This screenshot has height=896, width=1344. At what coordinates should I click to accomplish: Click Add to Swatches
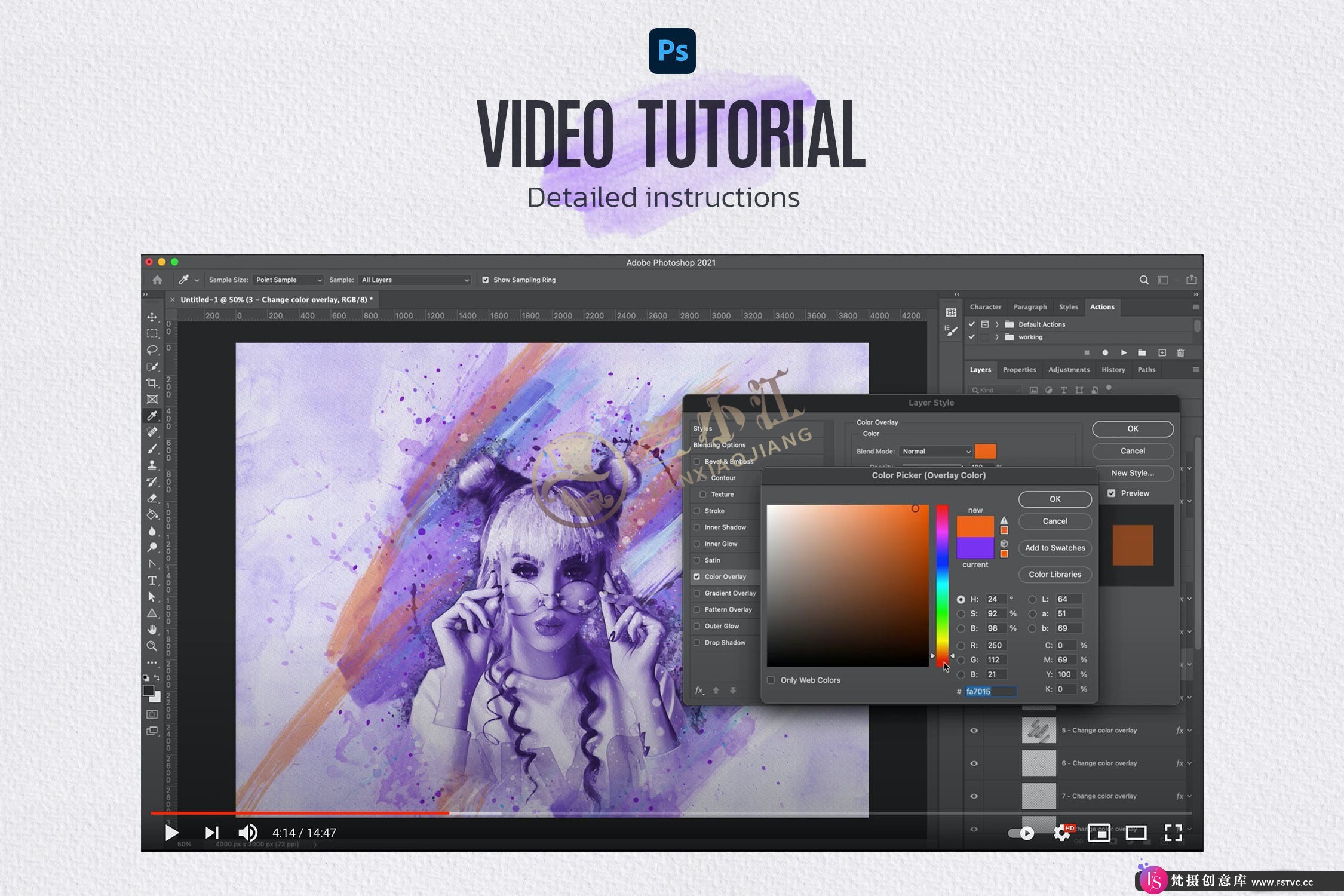pos(1055,548)
